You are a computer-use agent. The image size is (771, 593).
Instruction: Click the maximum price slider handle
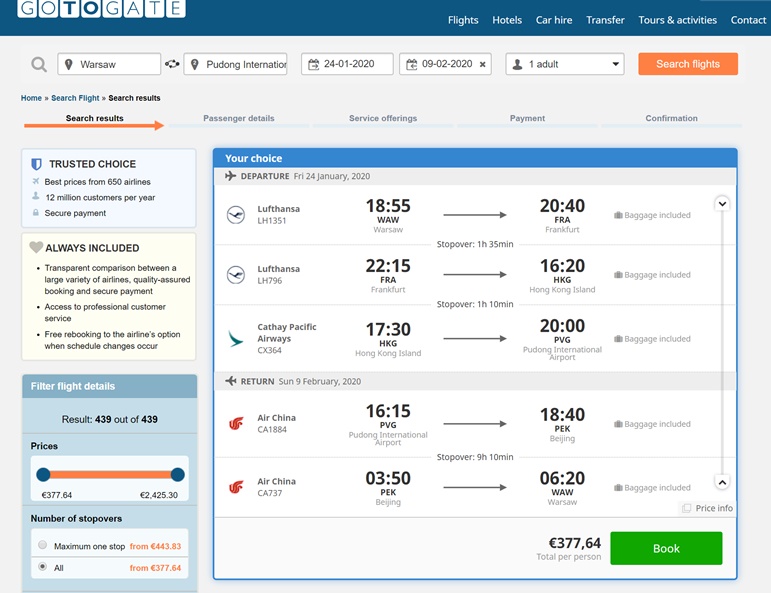[178, 474]
